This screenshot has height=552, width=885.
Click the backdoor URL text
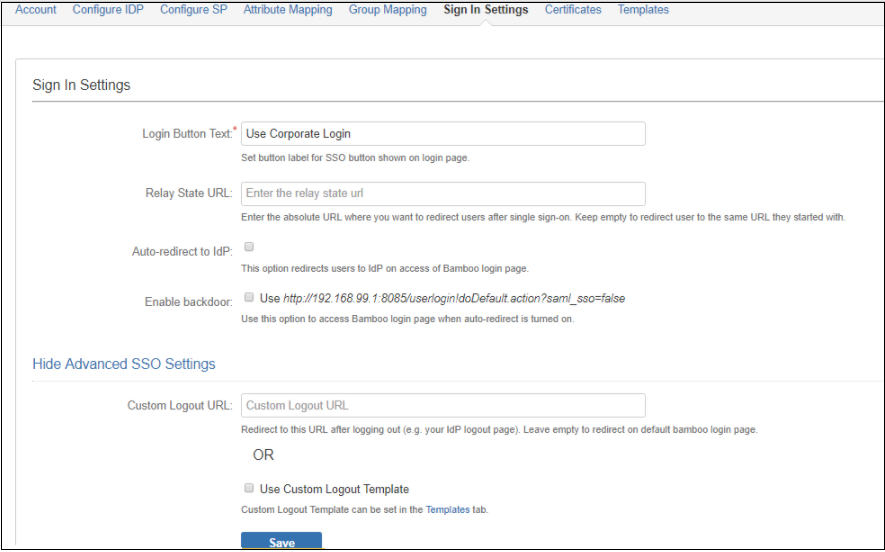454,299
